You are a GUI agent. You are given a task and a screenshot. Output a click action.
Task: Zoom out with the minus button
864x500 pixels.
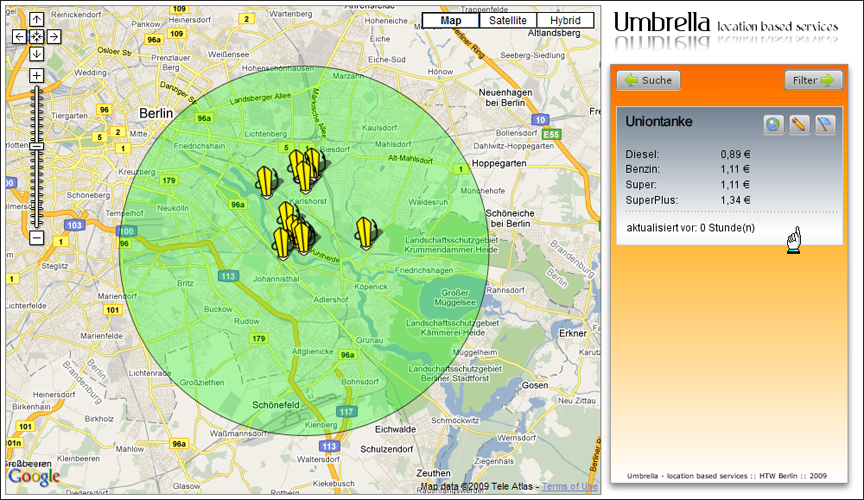36,238
